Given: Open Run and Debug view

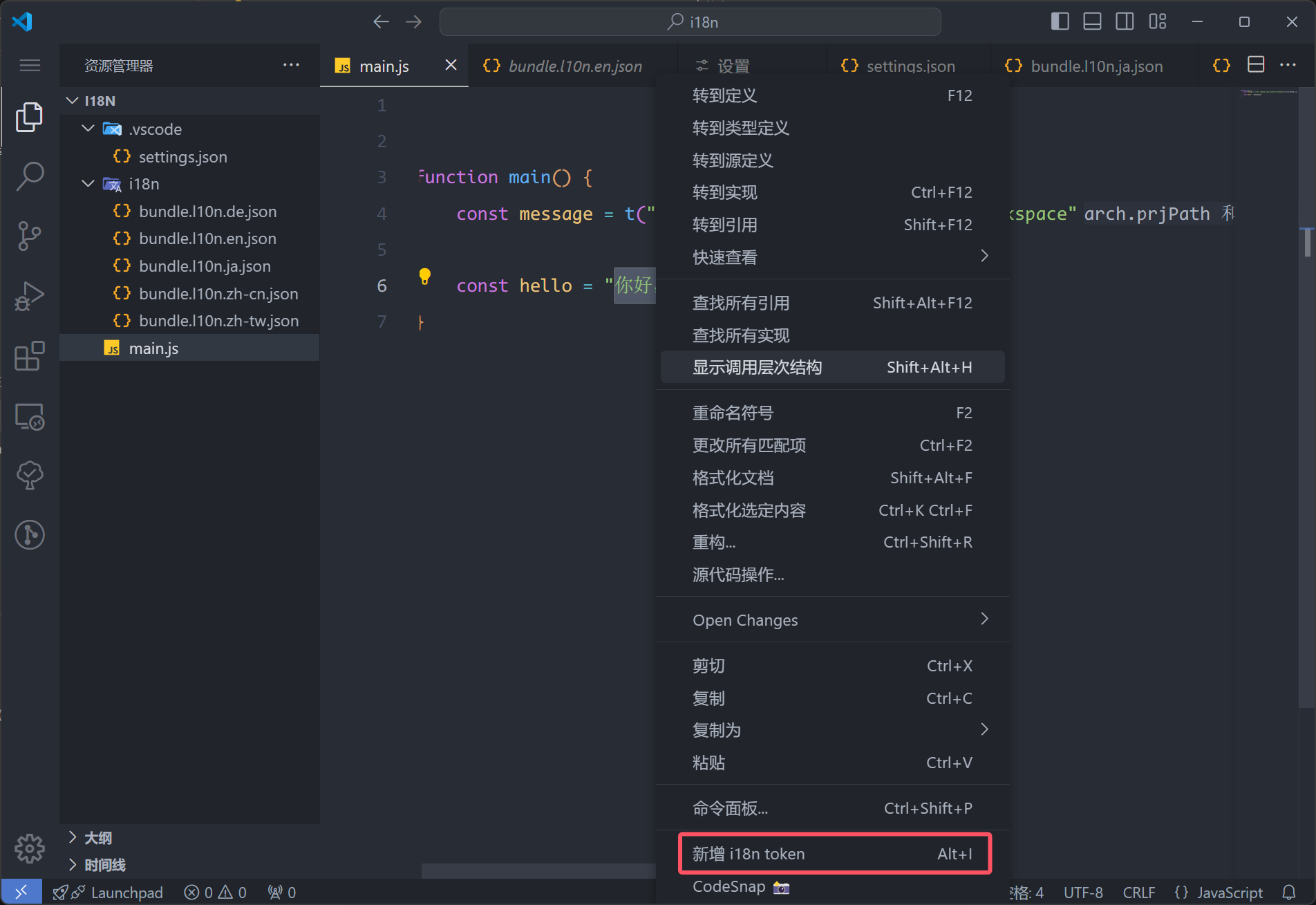Looking at the screenshot, I should point(29,297).
